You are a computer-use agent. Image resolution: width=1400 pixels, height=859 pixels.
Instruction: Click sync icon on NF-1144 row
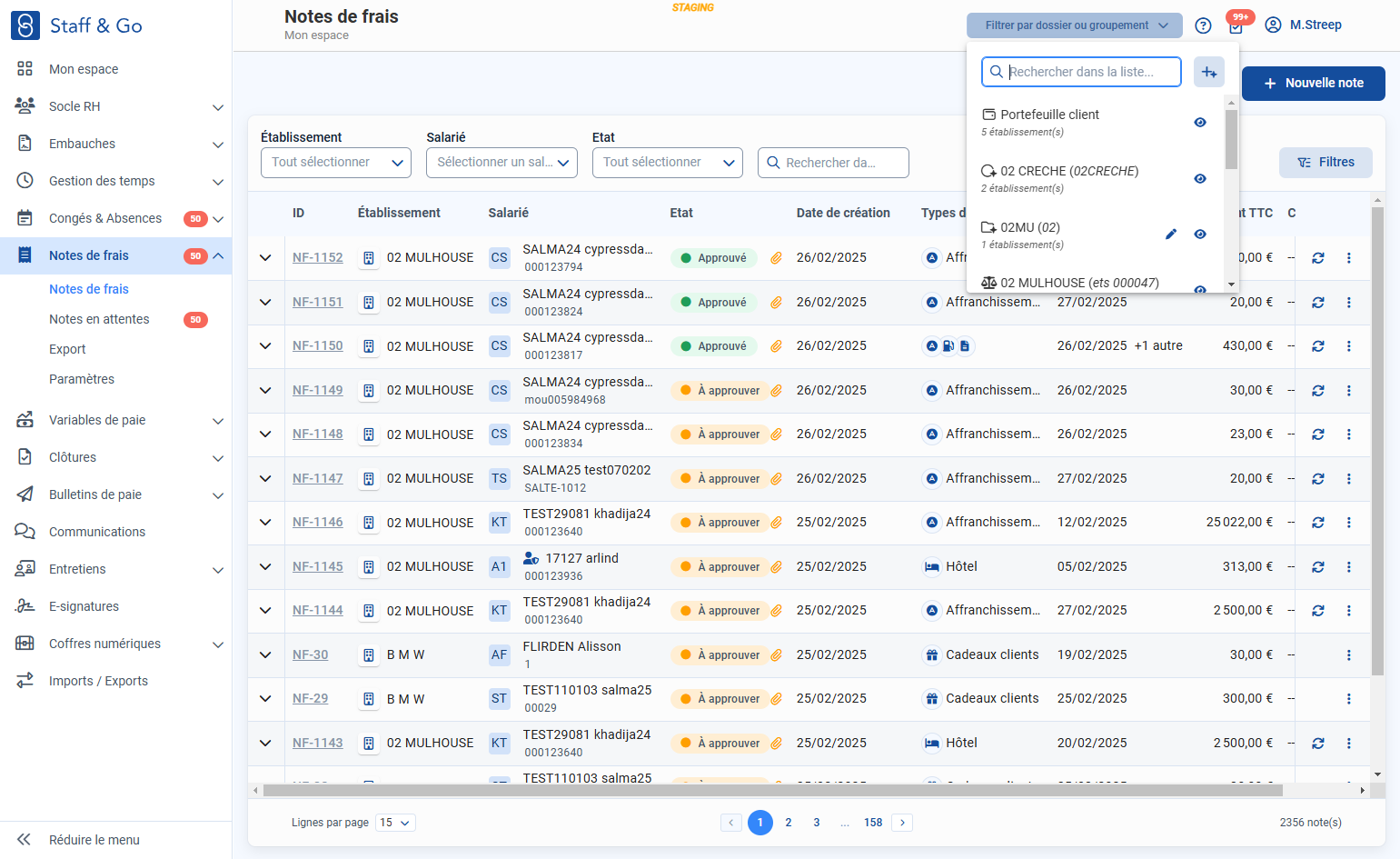(x=1318, y=611)
